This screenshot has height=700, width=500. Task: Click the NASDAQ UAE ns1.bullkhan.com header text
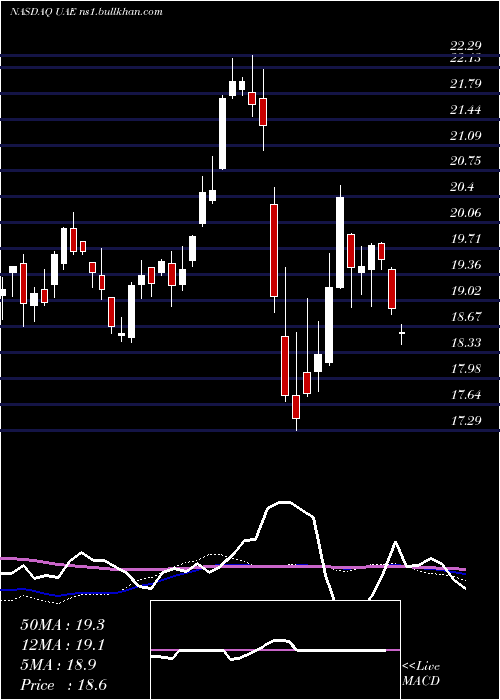[x=86, y=12]
